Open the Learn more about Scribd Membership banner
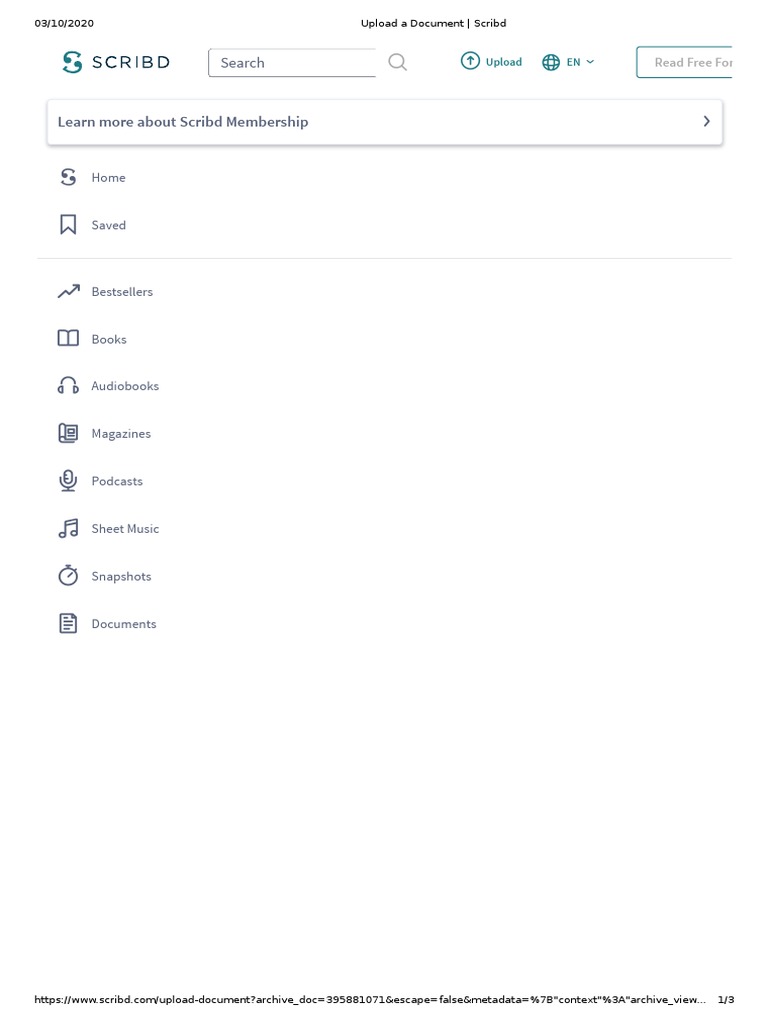The width and height of the screenshot is (768, 1024). click(x=385, y=122)
